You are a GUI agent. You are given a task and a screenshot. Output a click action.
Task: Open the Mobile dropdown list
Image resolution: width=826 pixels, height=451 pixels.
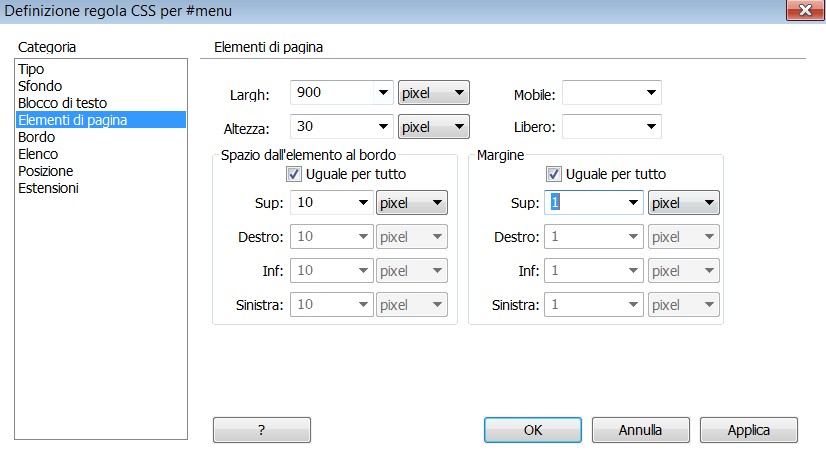[x=612, y=93]
